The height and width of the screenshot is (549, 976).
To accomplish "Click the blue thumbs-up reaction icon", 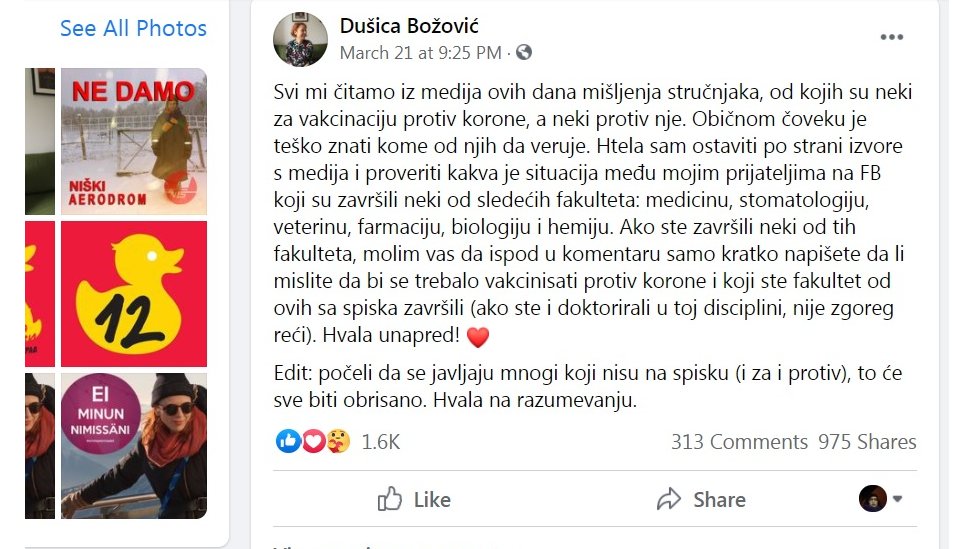I will pyautogui.click(x=288, y=441).
